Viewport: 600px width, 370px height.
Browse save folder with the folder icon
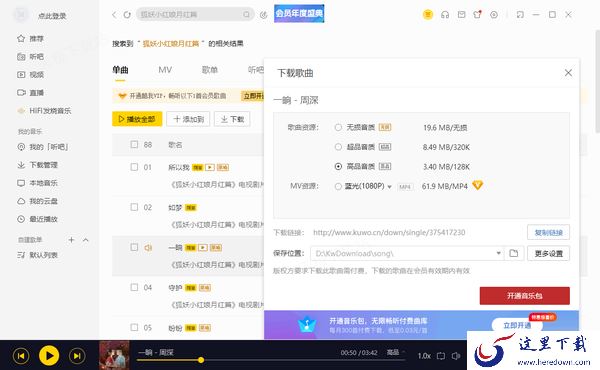514,253
